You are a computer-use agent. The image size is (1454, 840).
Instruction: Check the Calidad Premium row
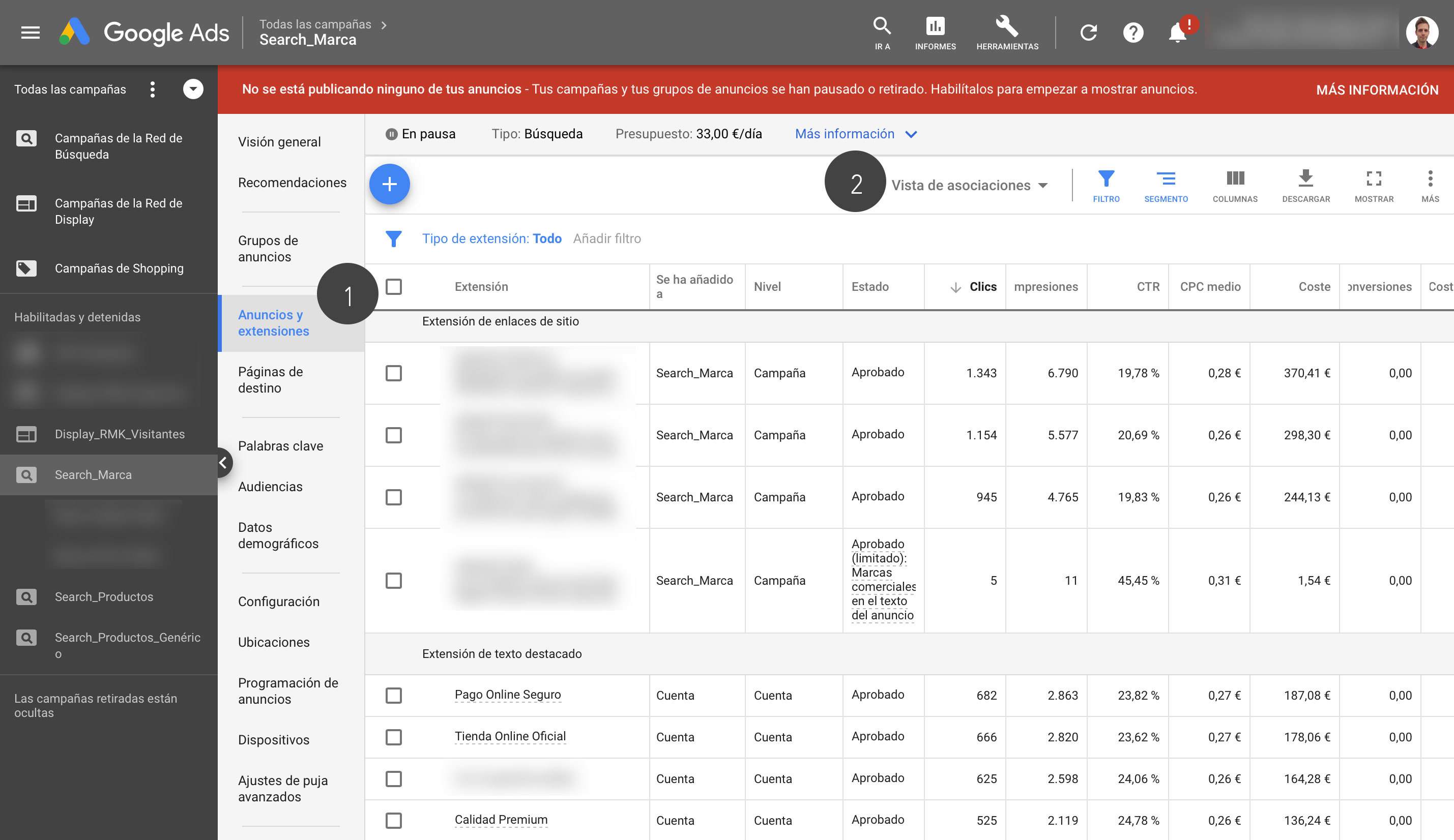click(x=393, y=821)
